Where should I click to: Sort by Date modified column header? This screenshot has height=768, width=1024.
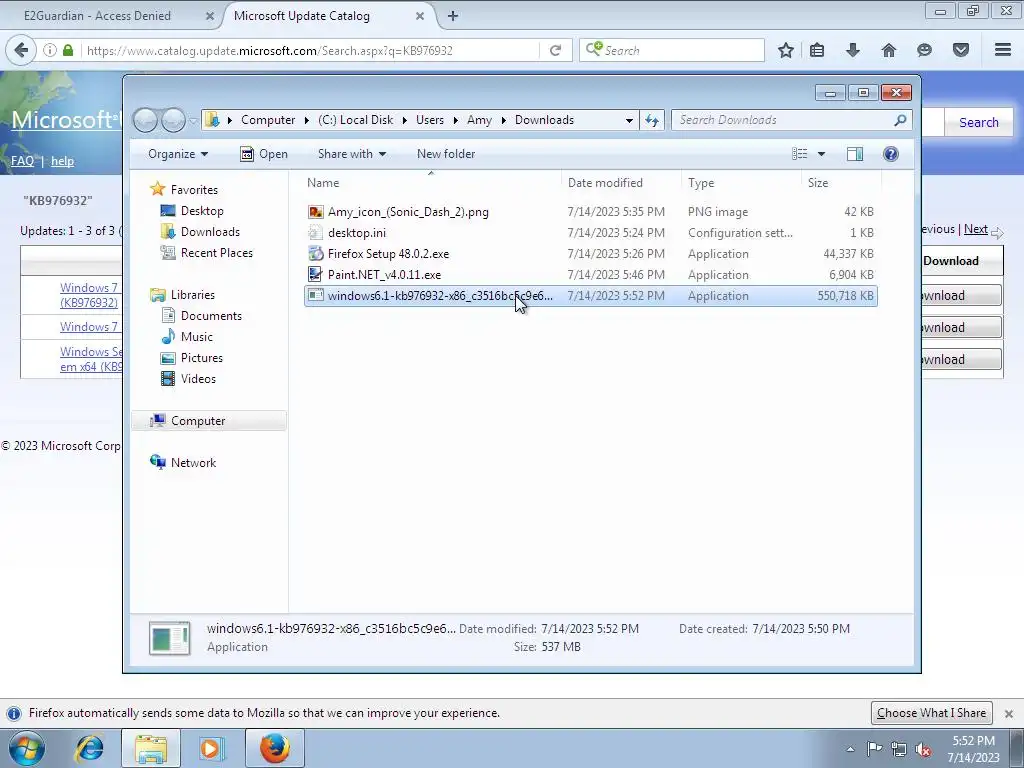pos(620,183)
